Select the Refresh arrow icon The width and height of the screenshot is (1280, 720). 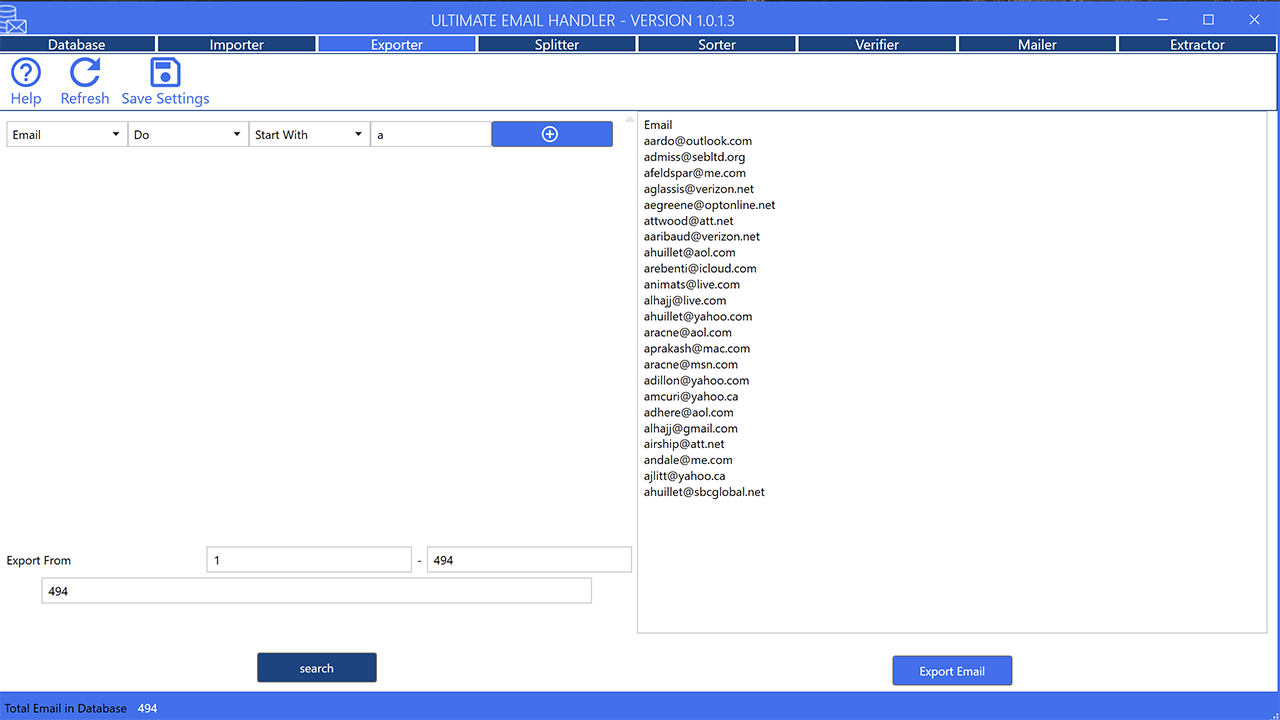(x=85, y=71)
